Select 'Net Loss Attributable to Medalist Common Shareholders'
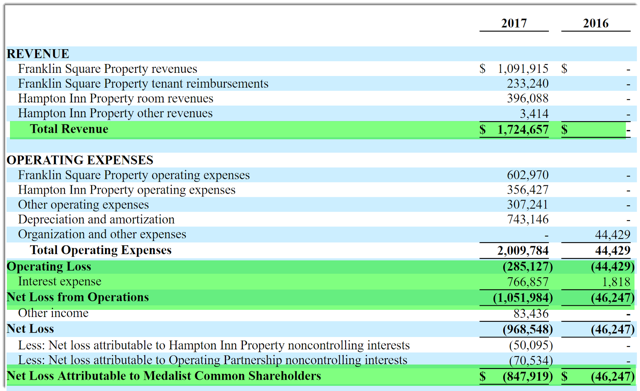 click(164, 376)
